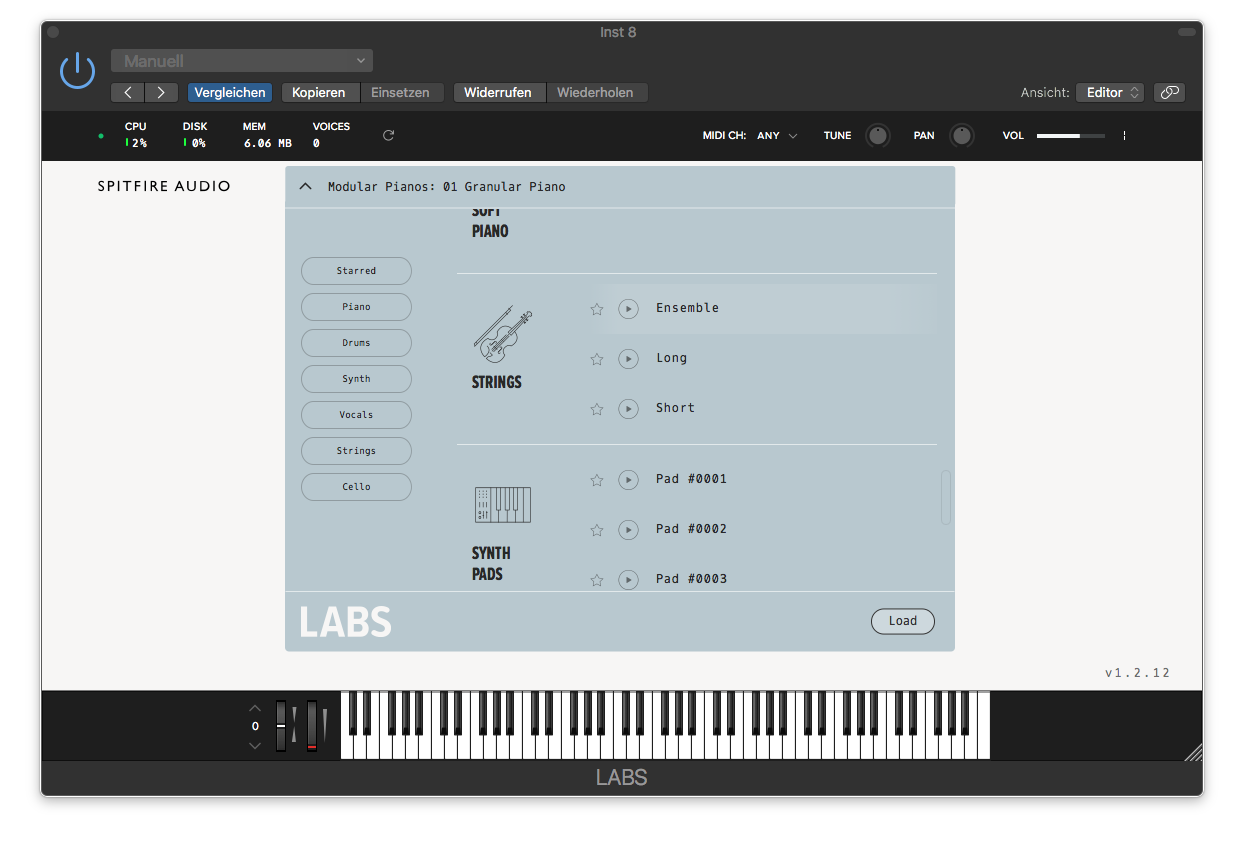Click the modulation wheel
Image resolution: width=1244 pixels, height=857 pixels.
[312, 726]
